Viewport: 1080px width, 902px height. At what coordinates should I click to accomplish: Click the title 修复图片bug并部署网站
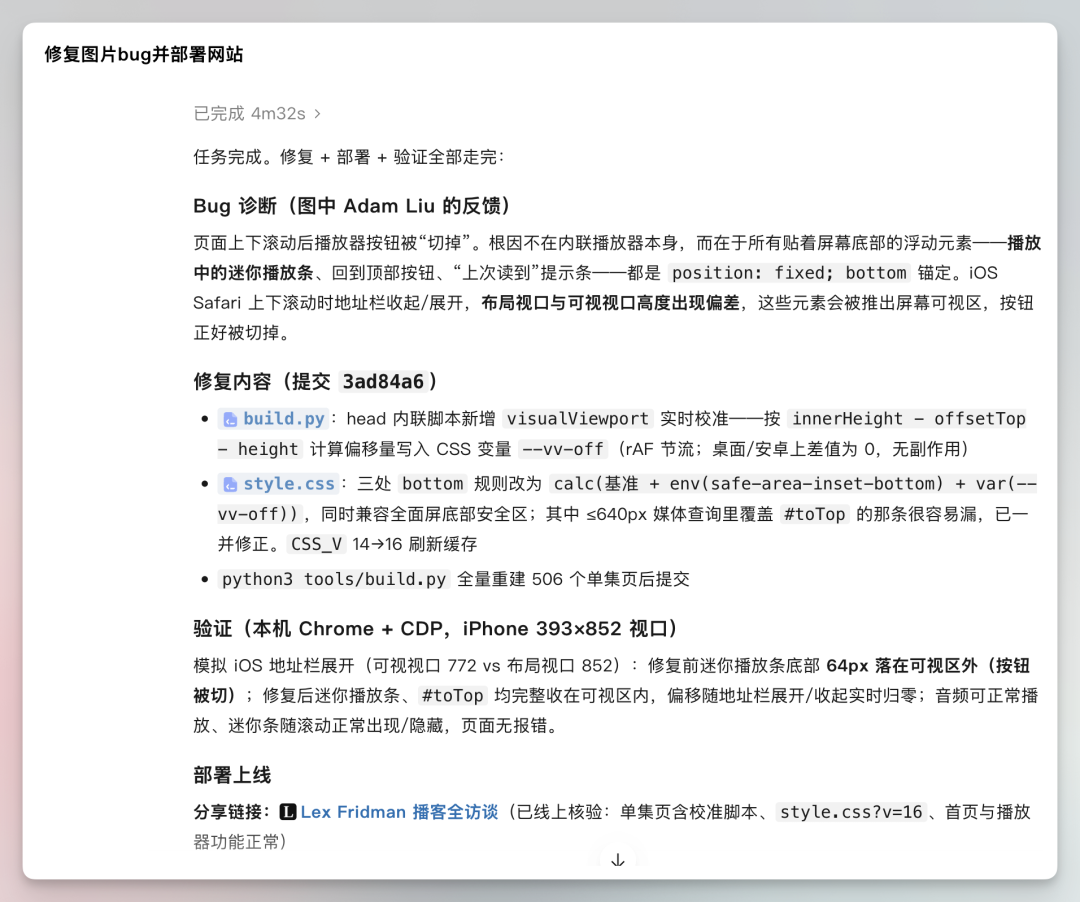click(x=144, y=54)
